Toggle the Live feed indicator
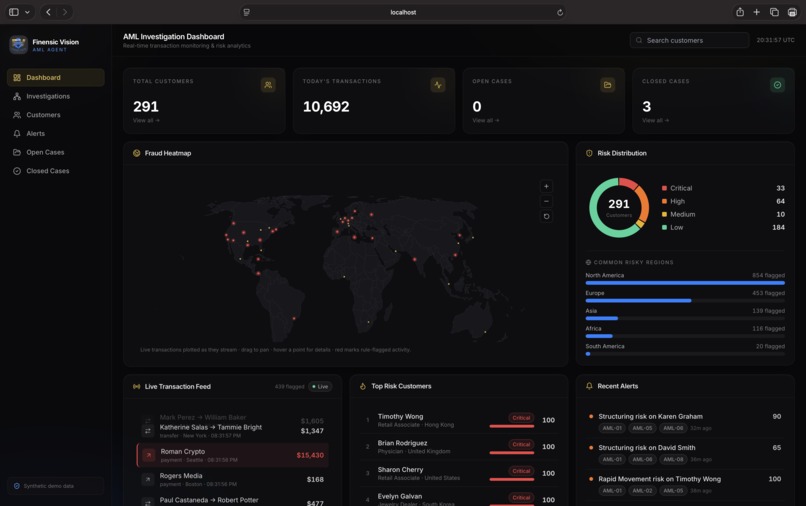This screenshot has width=806, height=506. click(x=320, y=387)
